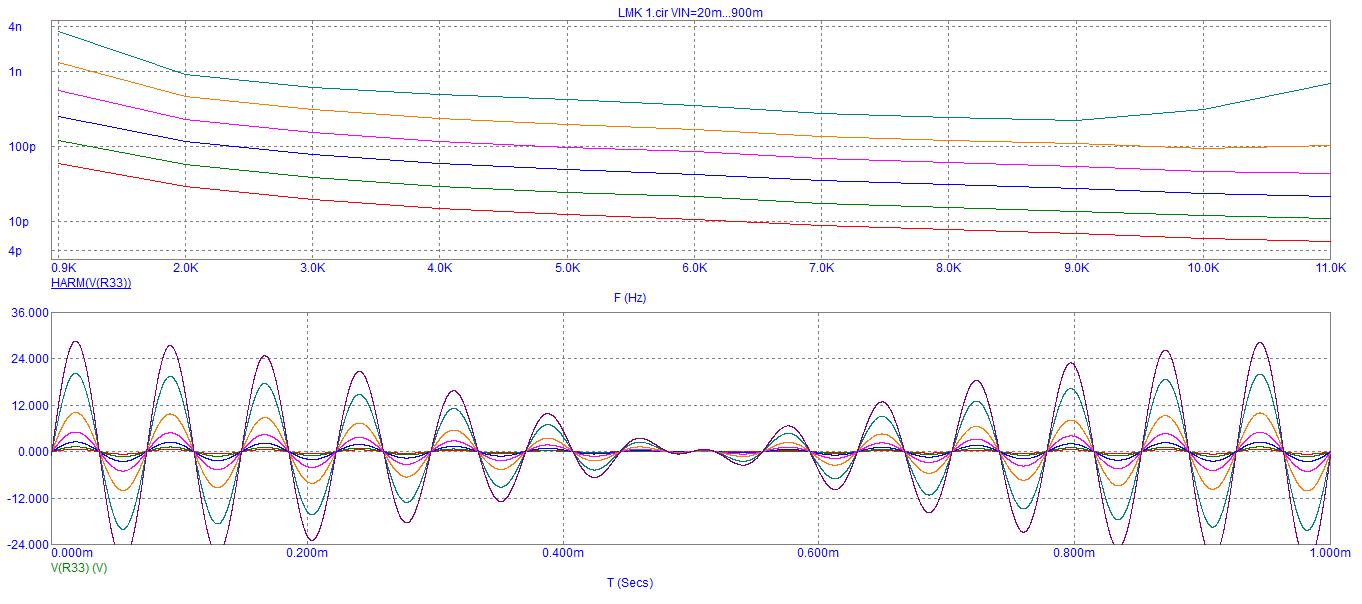Viewport: 1362px width, 604px height.
Task: Click the 4n harmonic axis value
Action: [x=14, y=28]
